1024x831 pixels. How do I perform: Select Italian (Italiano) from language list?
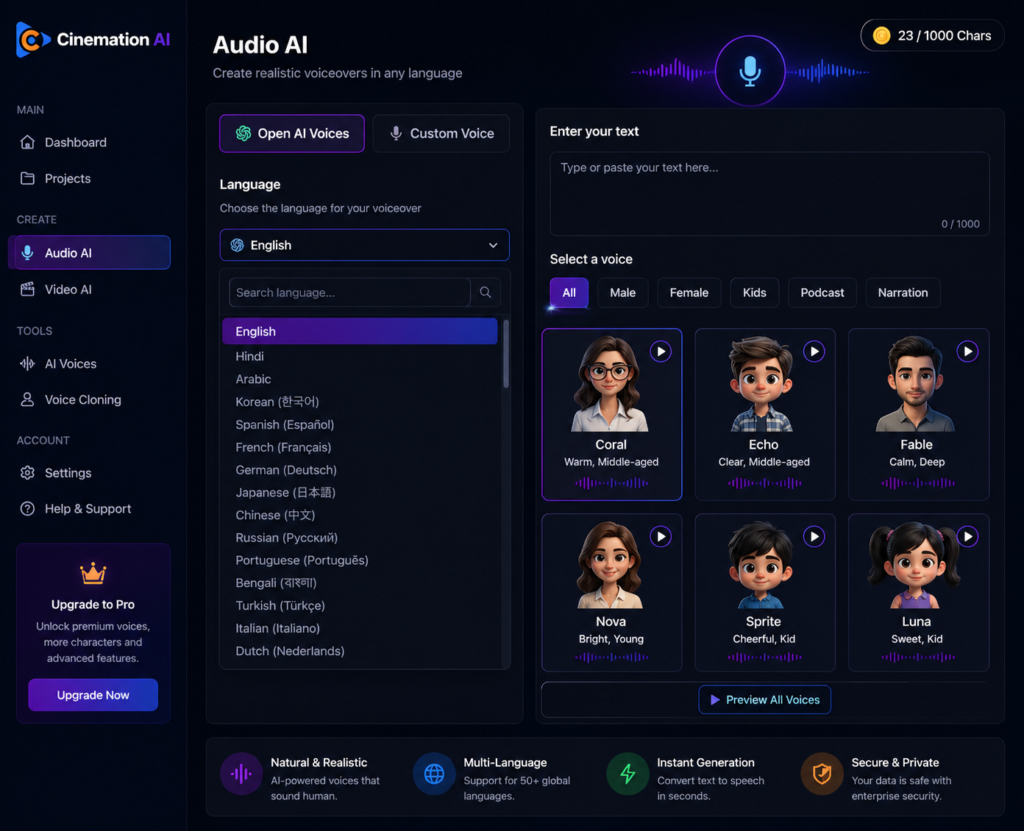point(360,628)
